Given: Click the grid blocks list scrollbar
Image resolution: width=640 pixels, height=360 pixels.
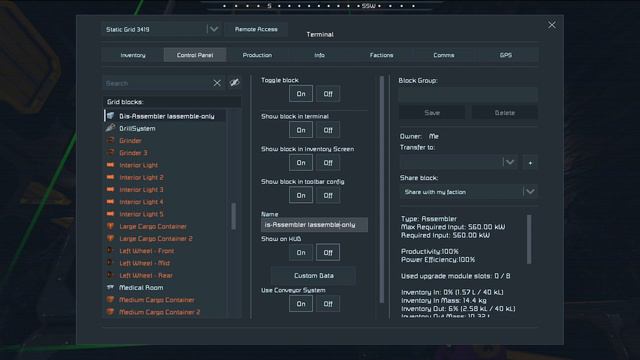Looking at the screenshot, I should pos(233,216).
